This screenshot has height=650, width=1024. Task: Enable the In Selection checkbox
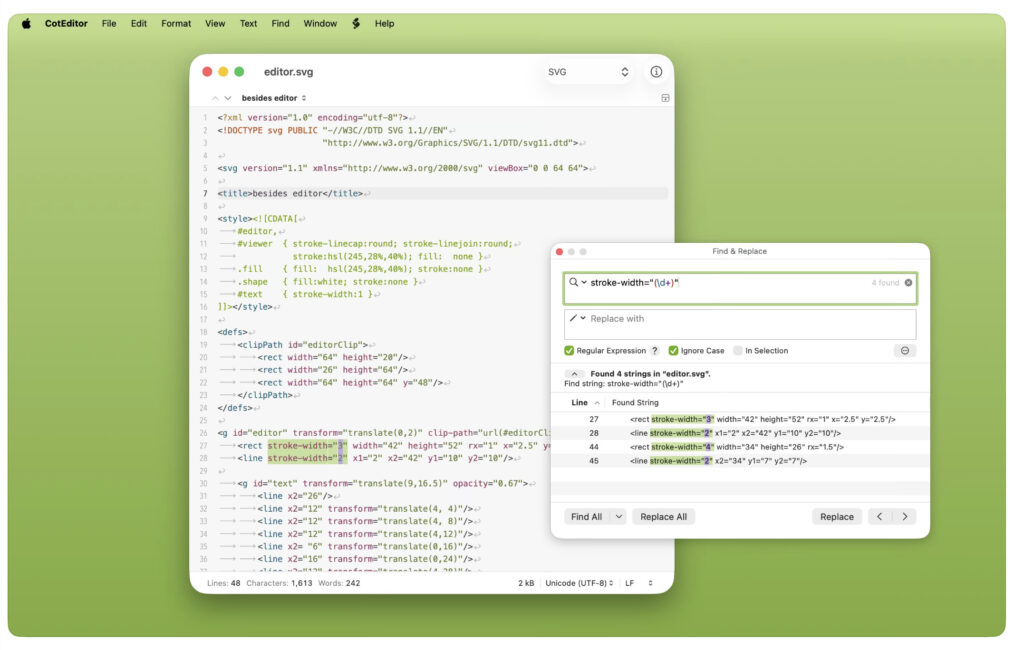pos(739,351)
